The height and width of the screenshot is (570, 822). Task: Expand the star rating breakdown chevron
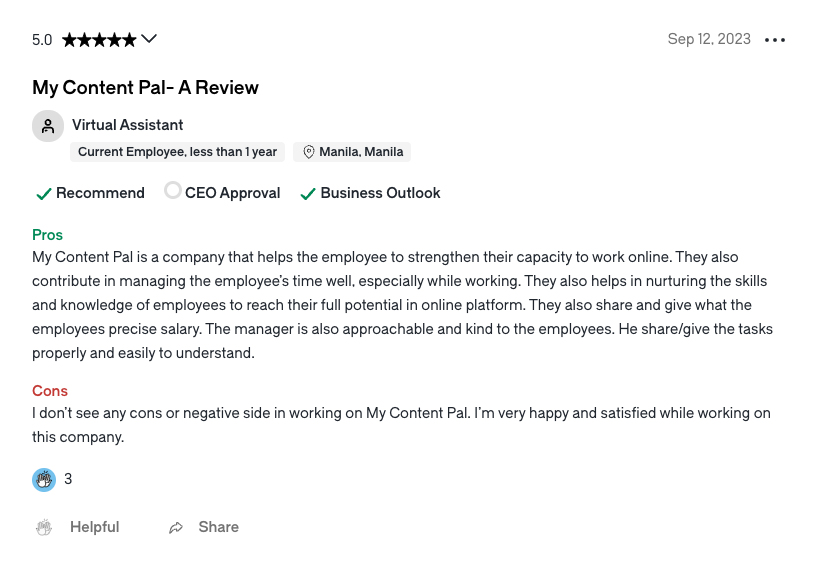point(149,39)
